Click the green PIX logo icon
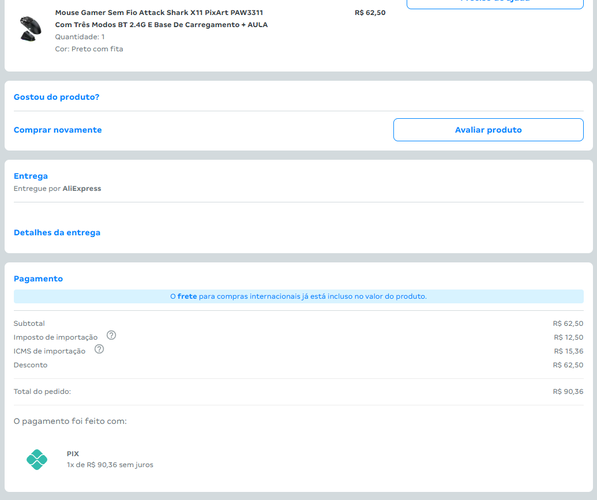Image resolution: width=597 pixels, height=500 pixels. pyautogui.click(x=37, y=459)
